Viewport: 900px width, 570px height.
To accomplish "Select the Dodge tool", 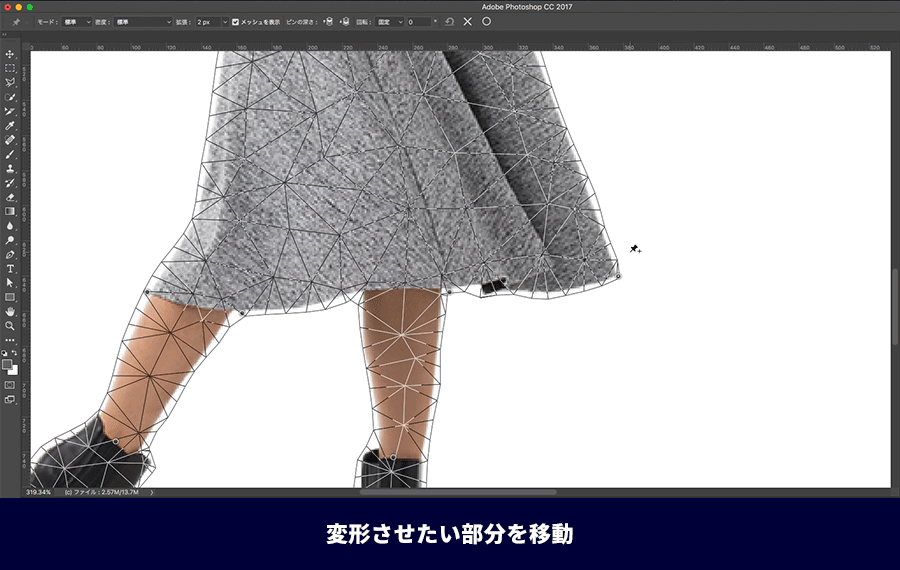I will coord(10,241).
